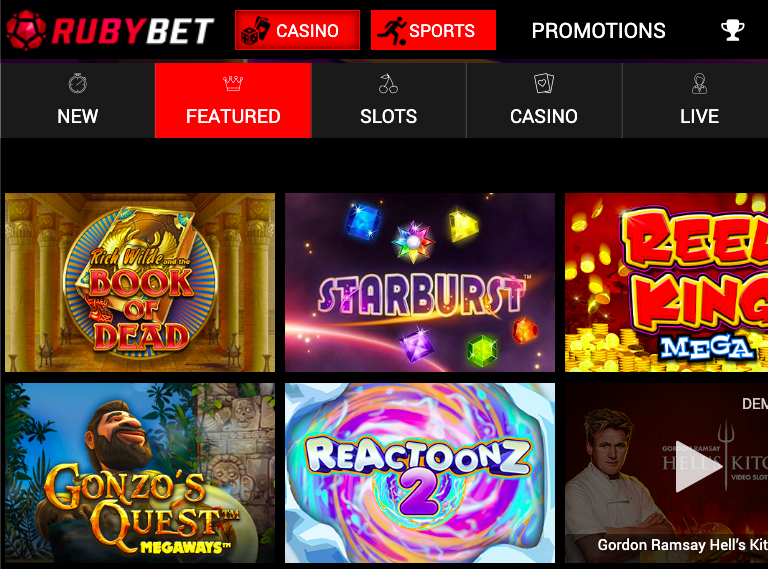Image resolution: width=768 pixels, height=569 pixels.
Task: Click the crown icon above FEATURED
Action: coord(233,83)
